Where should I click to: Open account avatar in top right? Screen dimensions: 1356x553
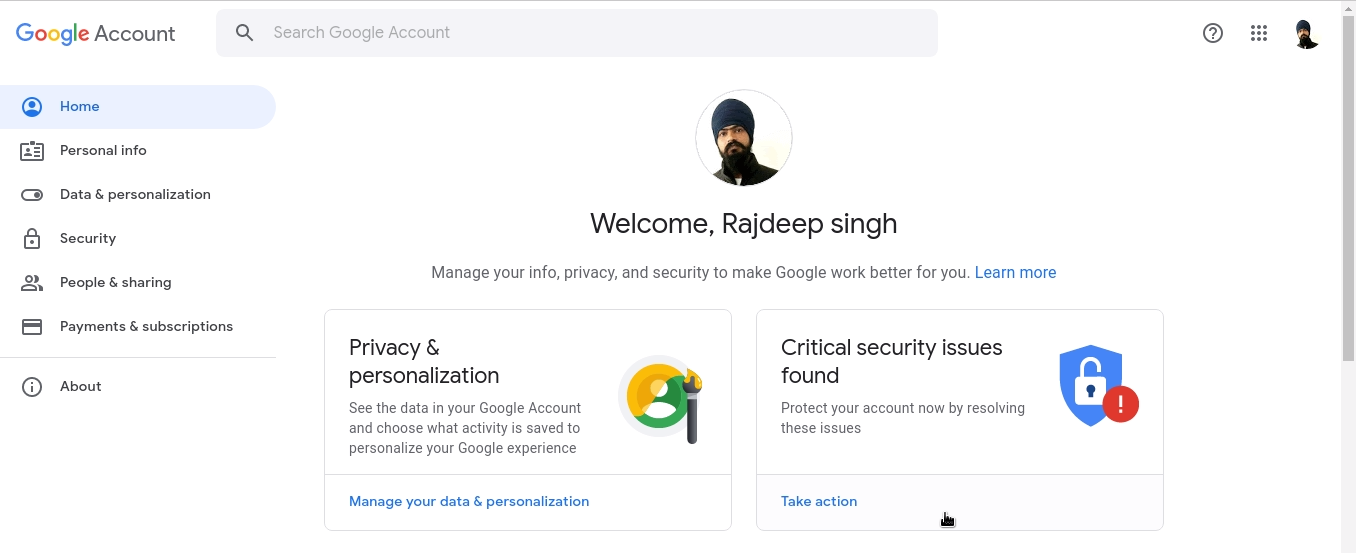pyautogui.click(x=1306, y=33)
